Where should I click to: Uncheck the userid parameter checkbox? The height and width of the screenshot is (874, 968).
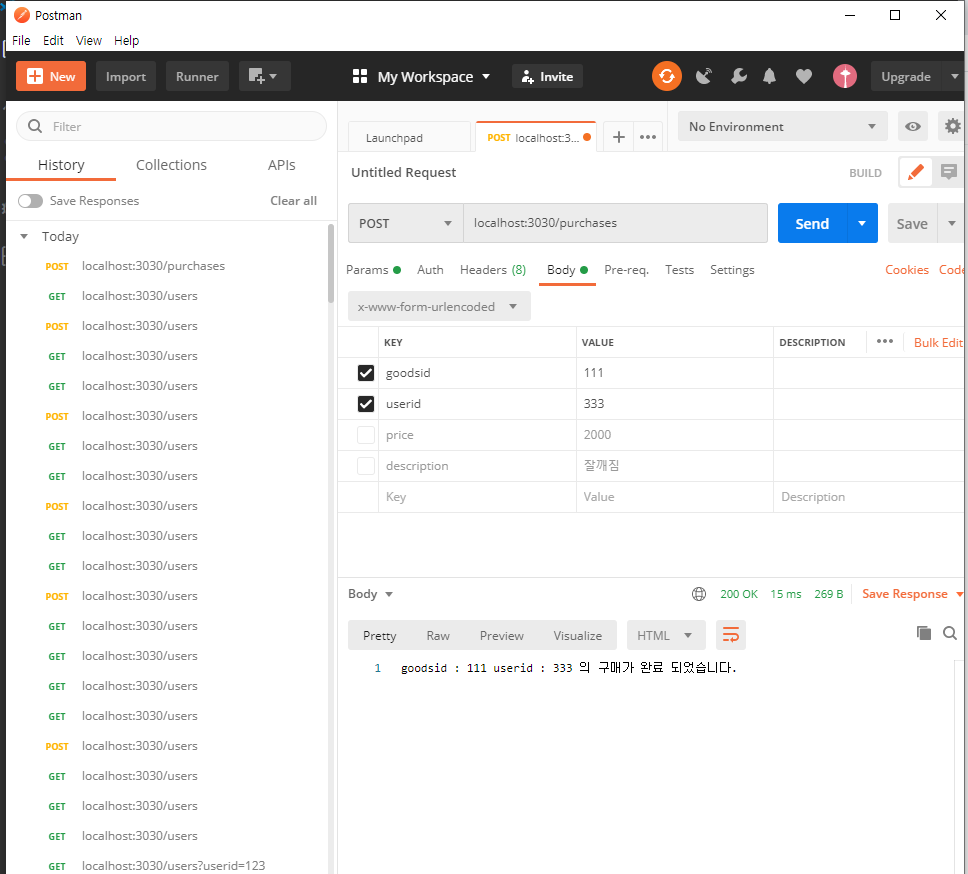(365, 404)
